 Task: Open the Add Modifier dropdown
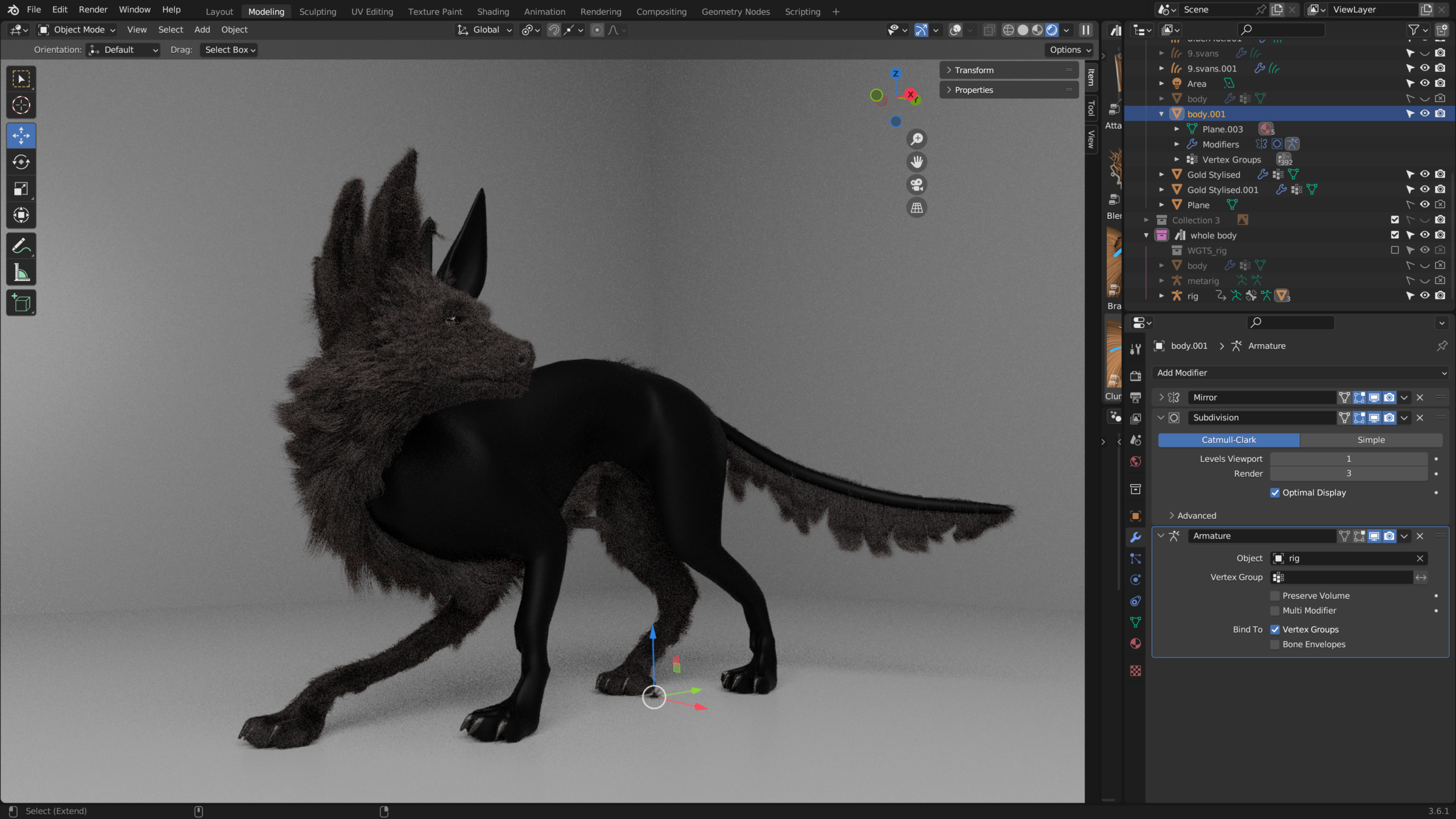(x=1300, y=373)
